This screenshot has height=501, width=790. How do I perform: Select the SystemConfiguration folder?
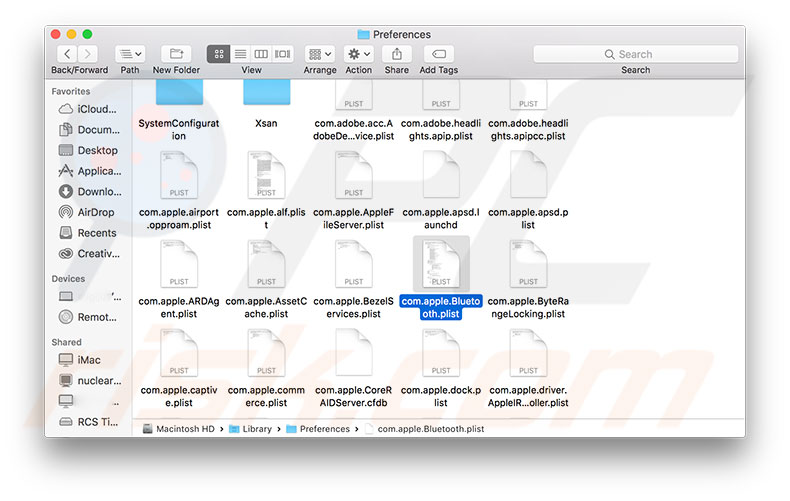179,108
